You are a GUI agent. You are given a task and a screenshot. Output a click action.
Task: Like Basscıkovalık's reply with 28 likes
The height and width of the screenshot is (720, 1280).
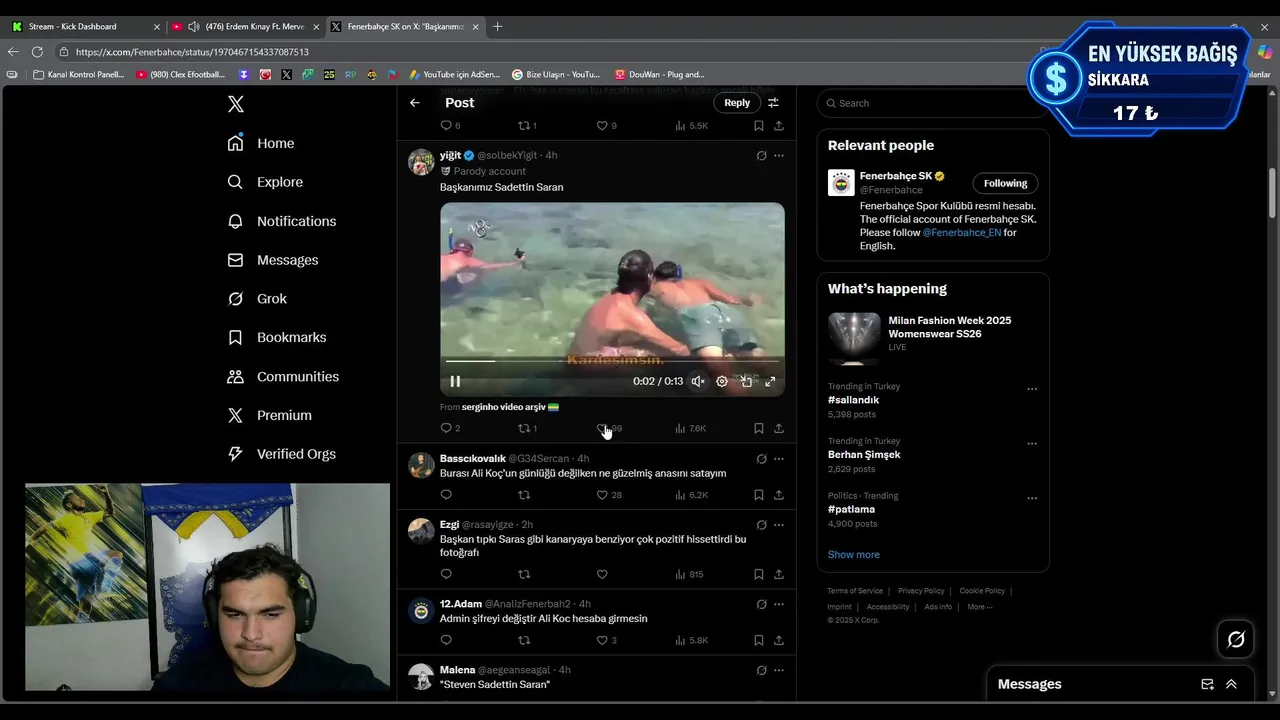(x=609, y=494)
